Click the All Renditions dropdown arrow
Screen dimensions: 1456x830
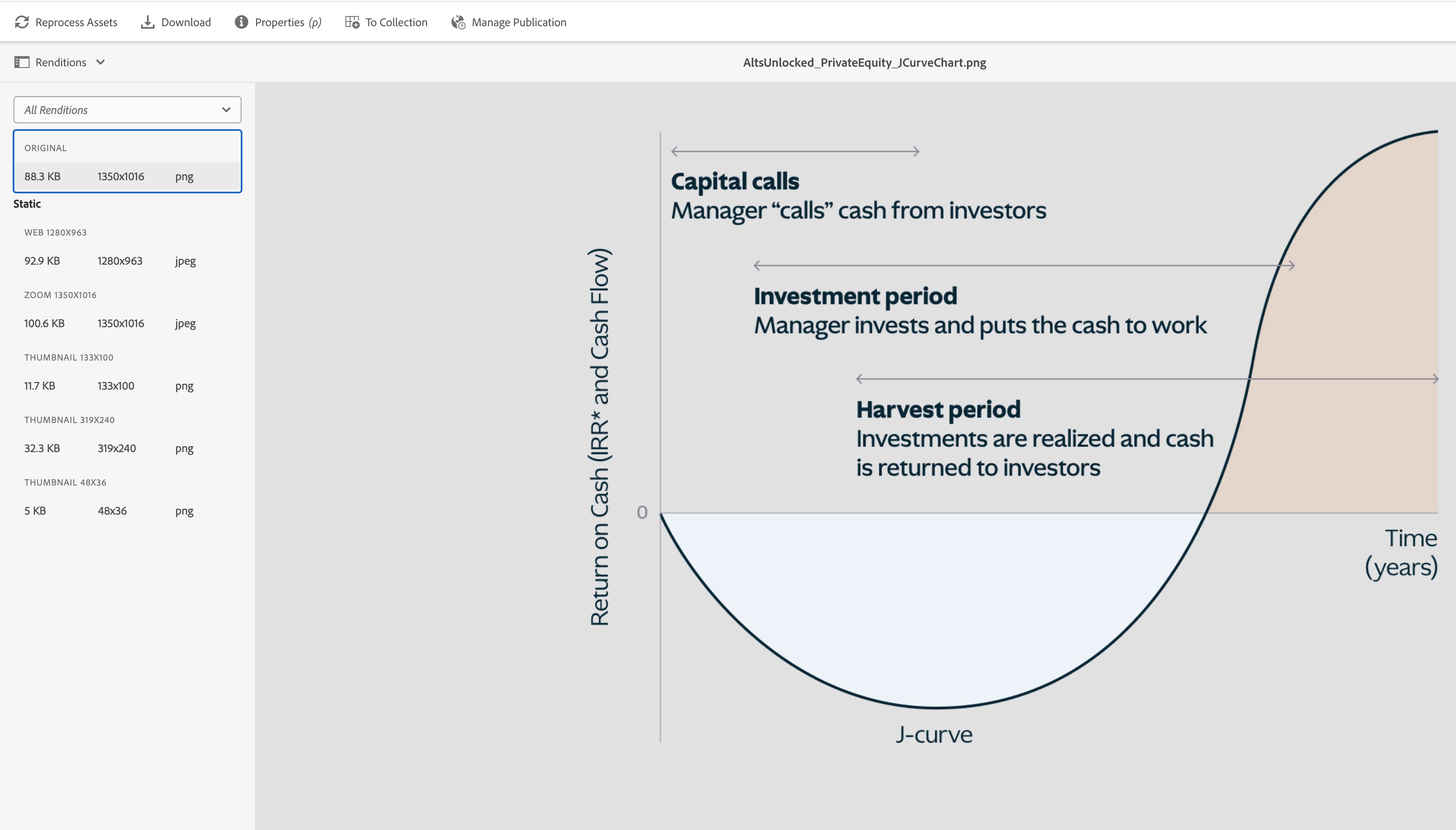point(226,110)
